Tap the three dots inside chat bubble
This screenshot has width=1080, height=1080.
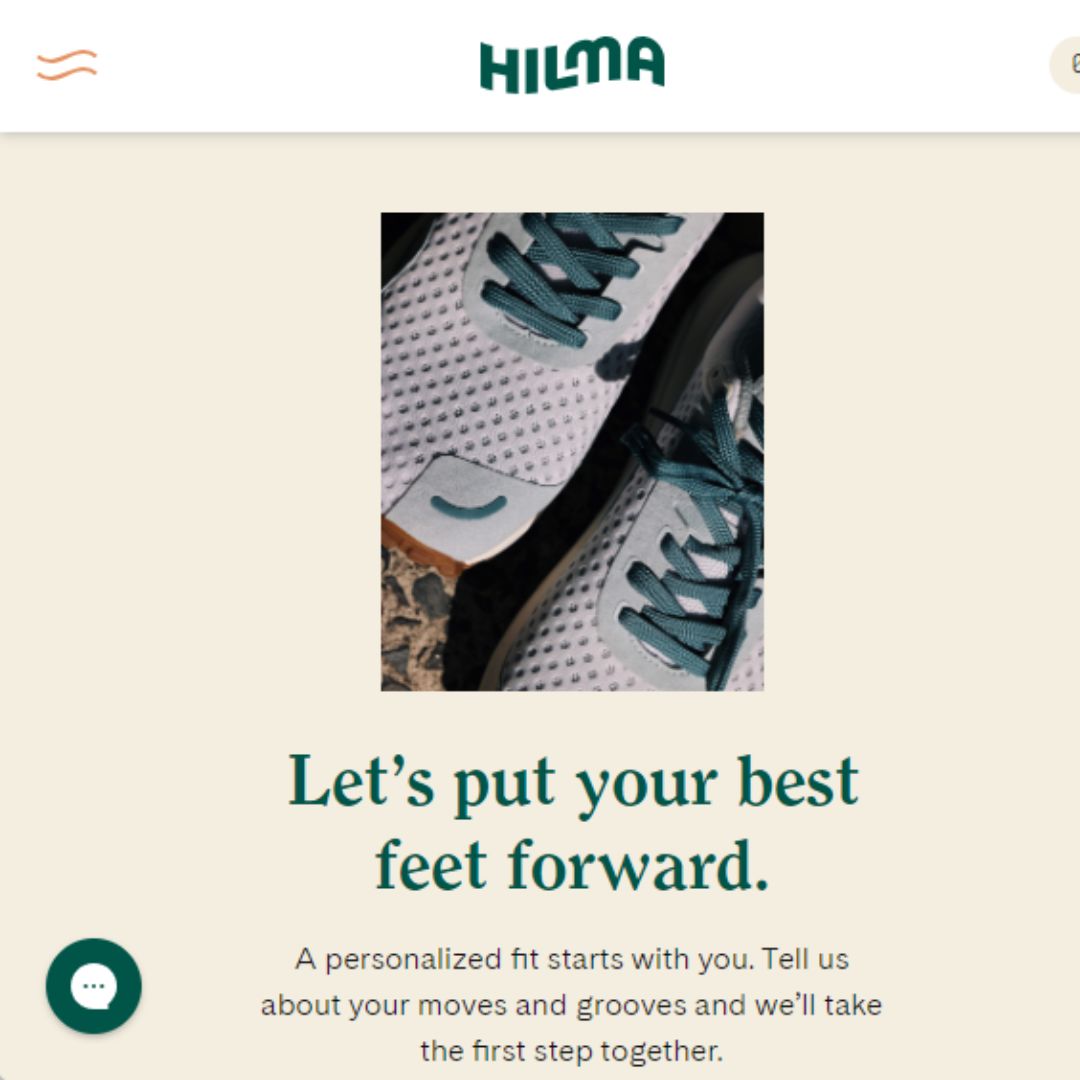pyautogui.click(x=94, y=986)
